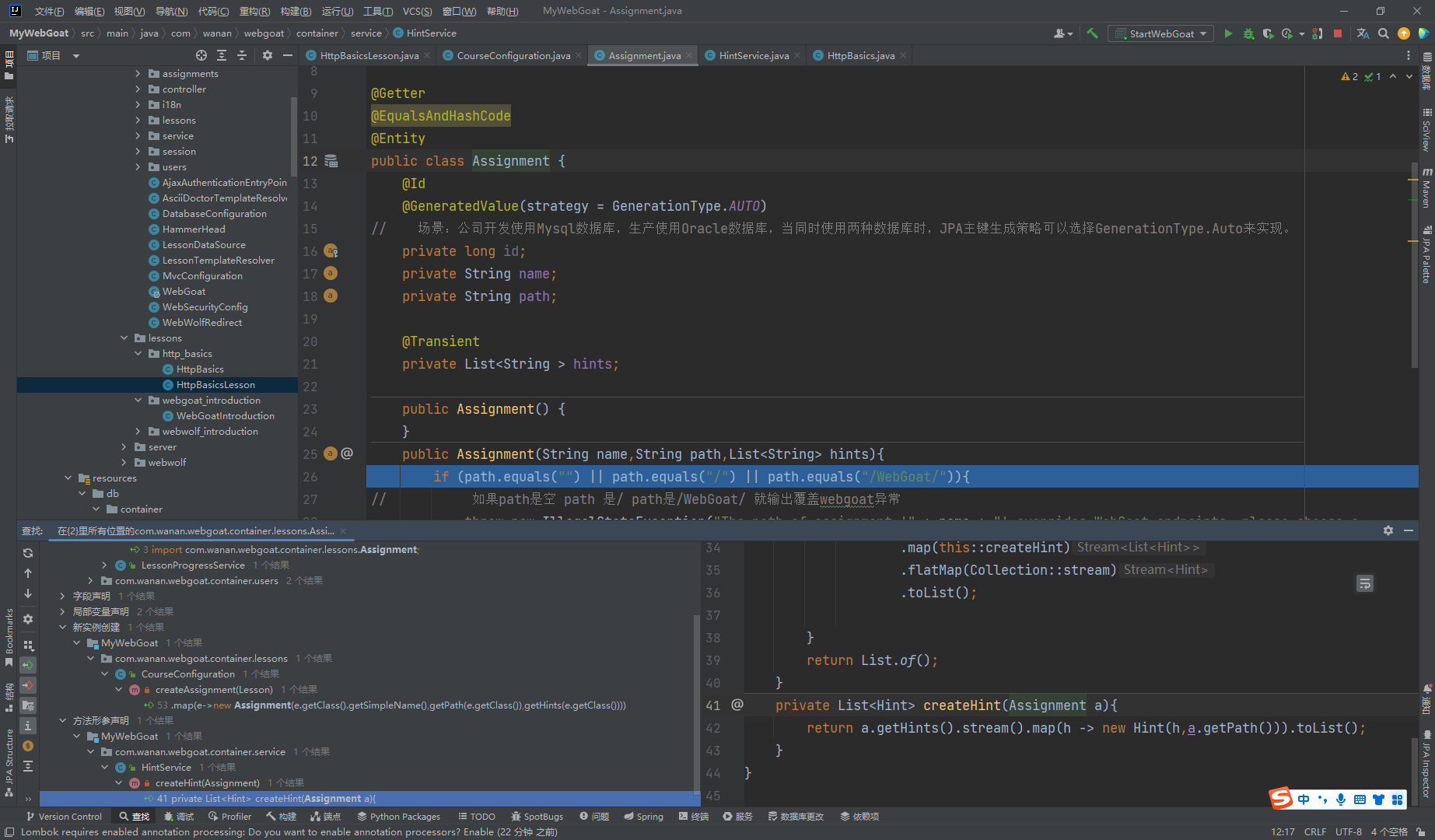Rerun the find usages search
Viewport: 1435px width, 840px height.
coord(28,553)
